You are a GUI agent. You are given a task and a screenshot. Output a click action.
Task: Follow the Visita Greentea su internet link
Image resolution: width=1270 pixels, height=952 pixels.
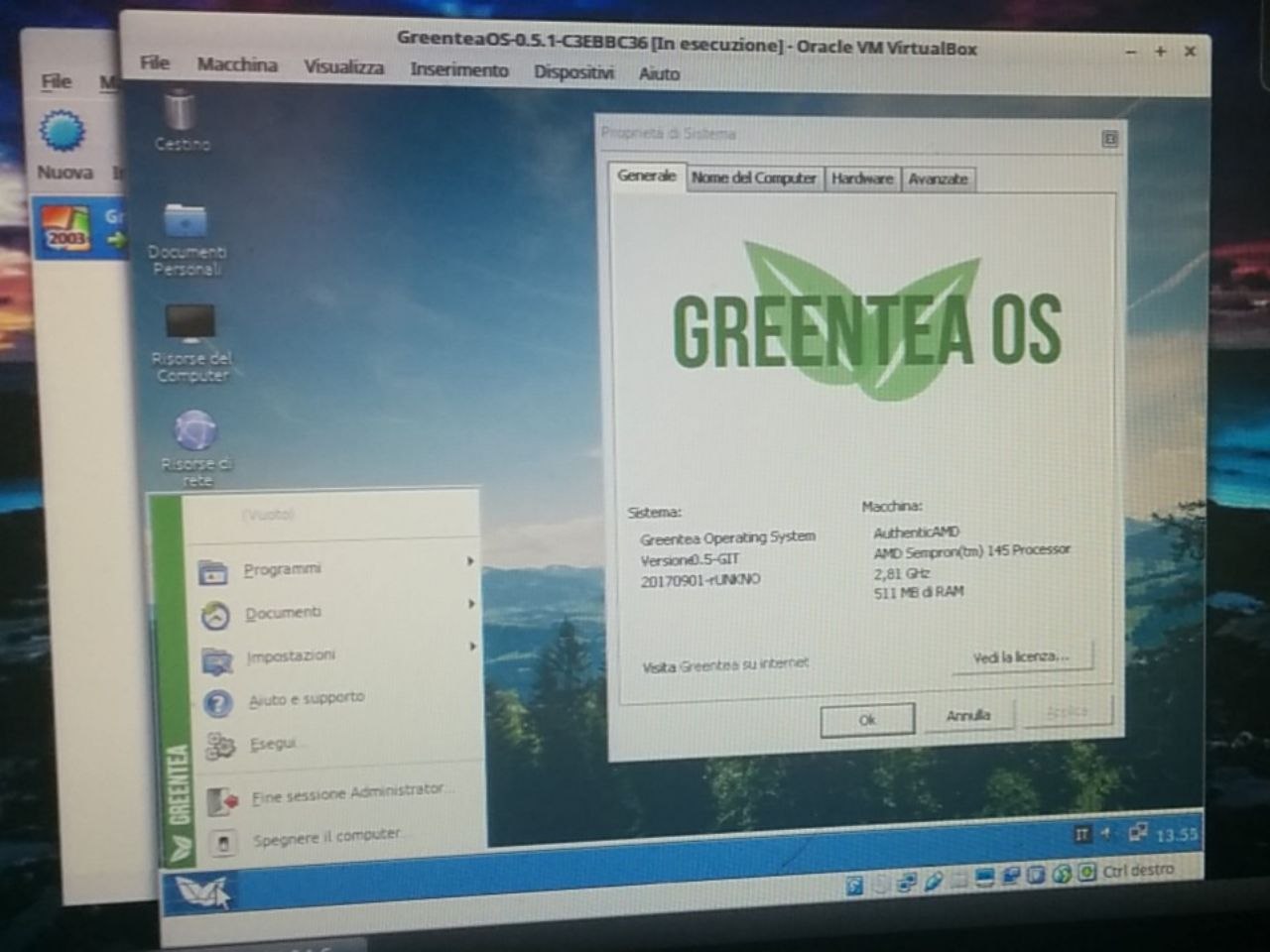click(725, 664)
